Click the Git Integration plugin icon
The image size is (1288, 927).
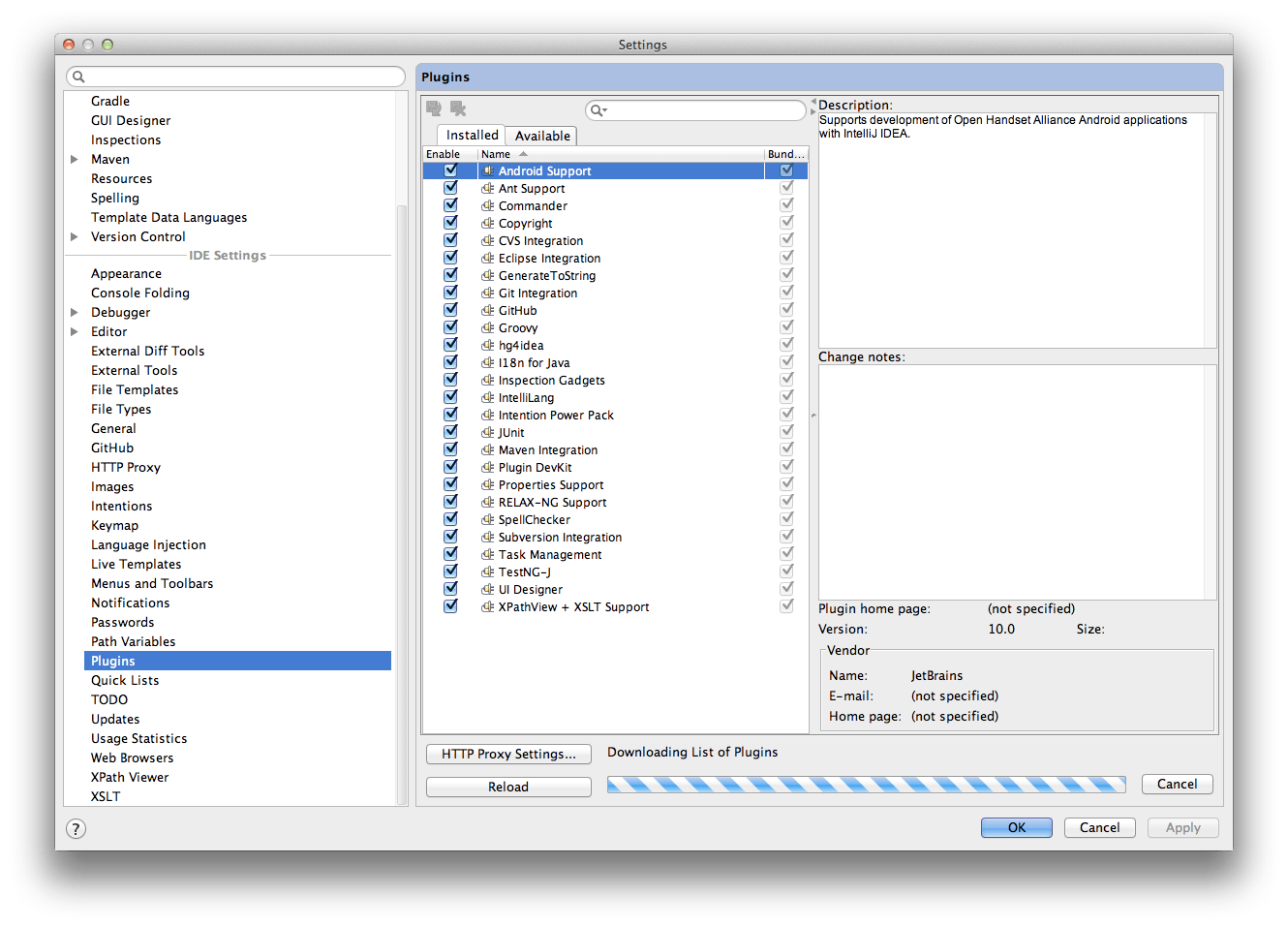coord(488,293)
